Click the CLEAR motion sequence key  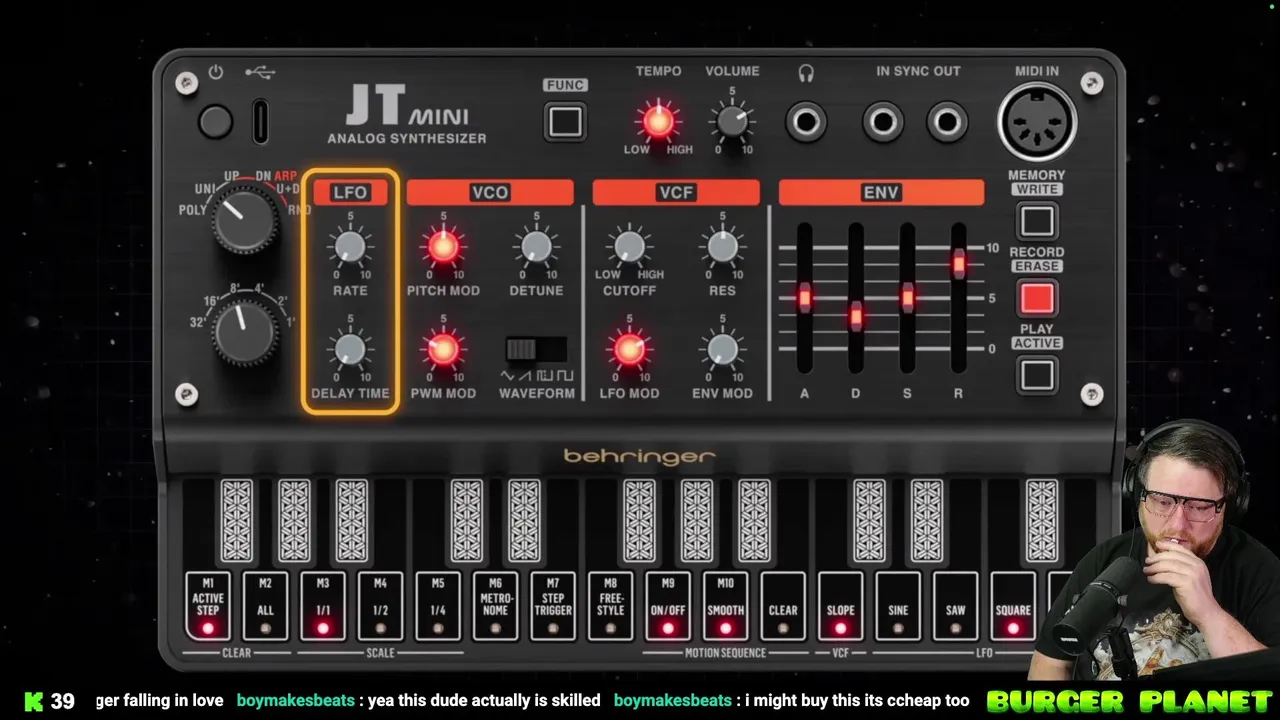click(x=783, y=606)
